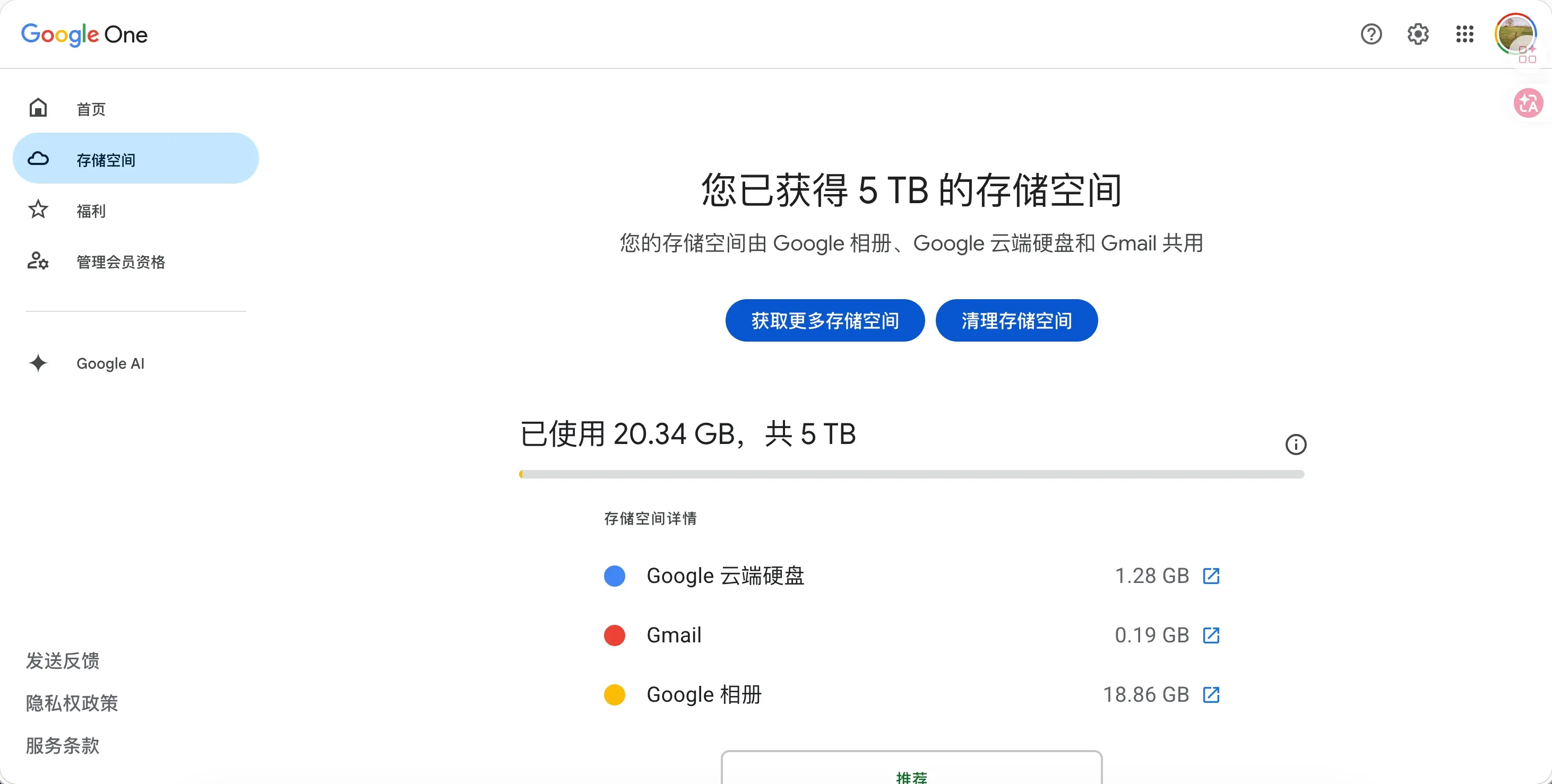Image resolution: width=1552 pixels, height=784 pixels.
Task: Click the 推荐 card at the bottom
Action: [911, 768]
